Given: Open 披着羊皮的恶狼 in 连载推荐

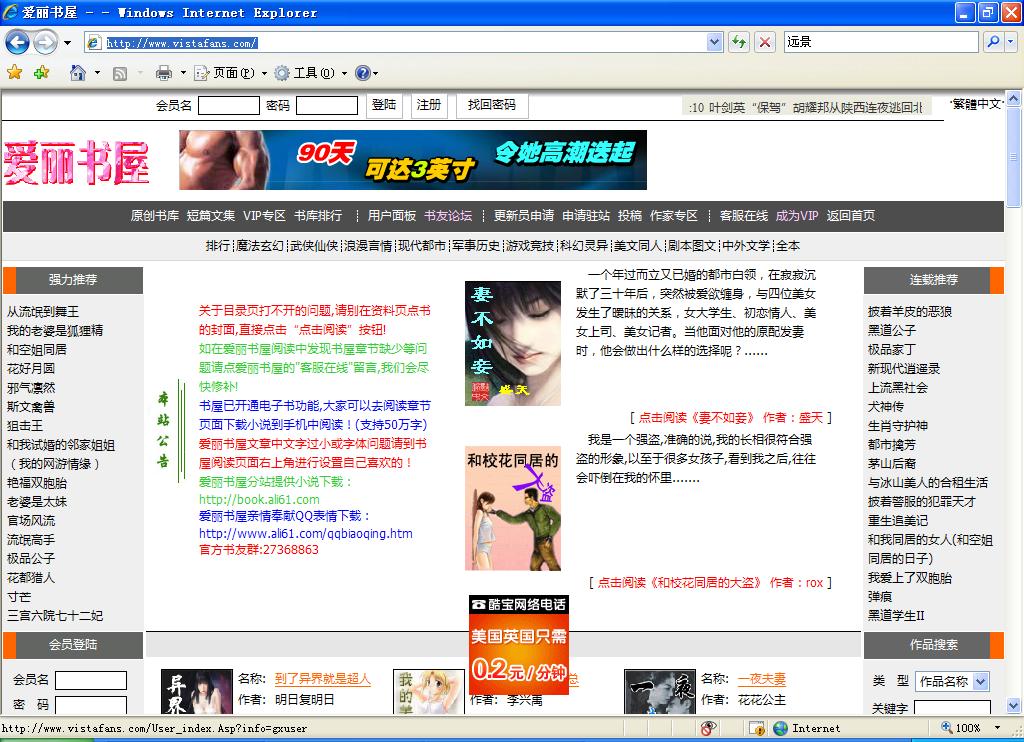Looking at the screenshot, I should (x=910, y=312).
